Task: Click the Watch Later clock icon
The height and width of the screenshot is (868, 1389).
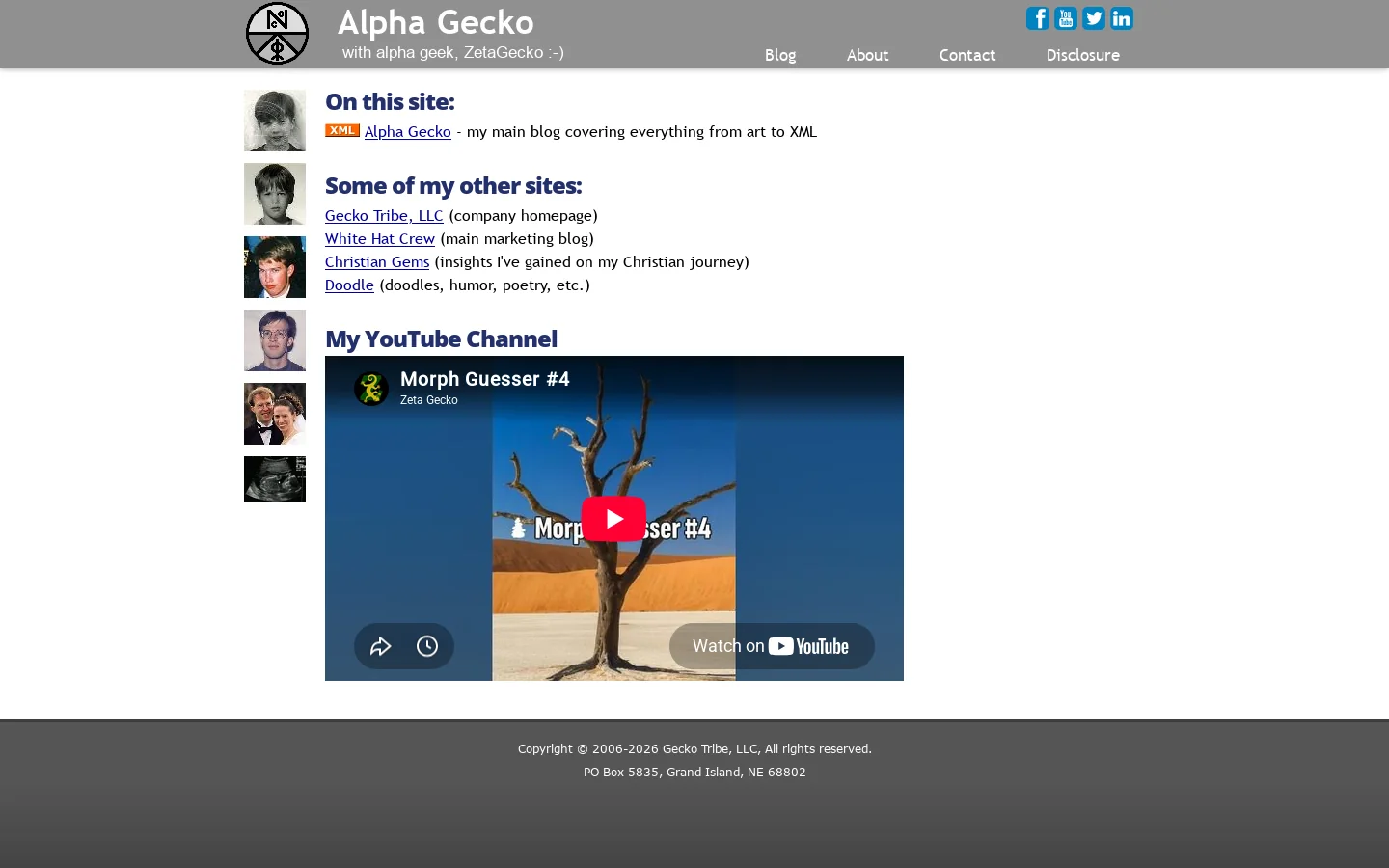Action: 427,646
